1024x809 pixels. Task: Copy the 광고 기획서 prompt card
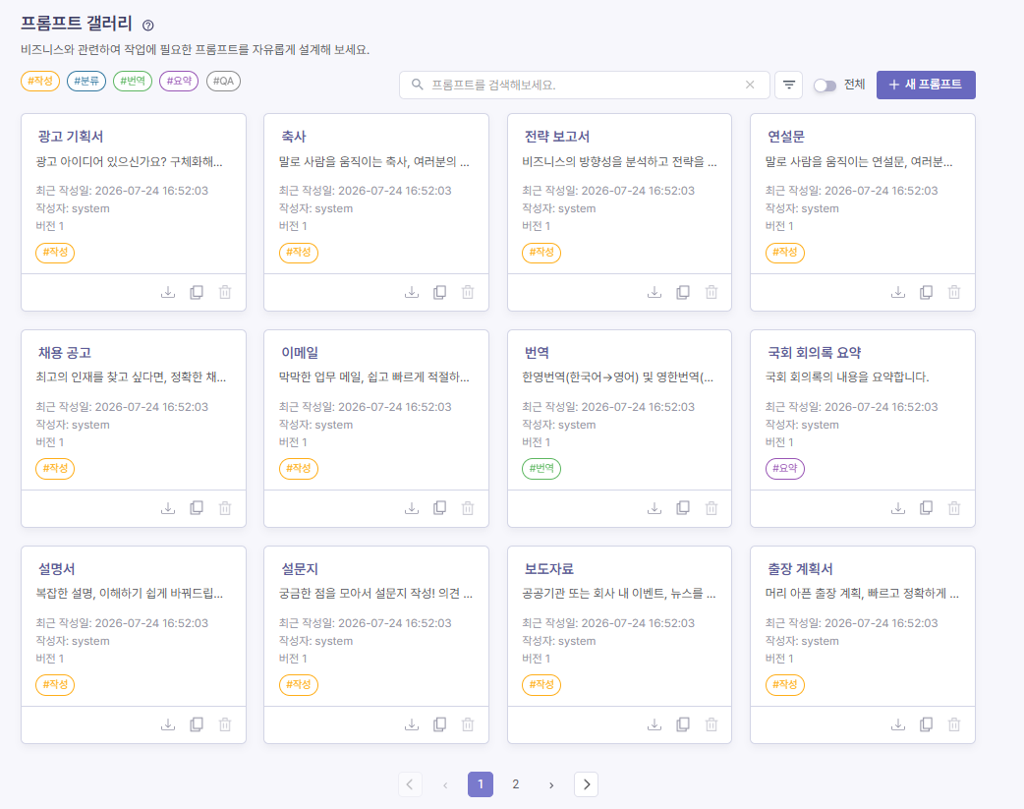(x=197, y=292)
